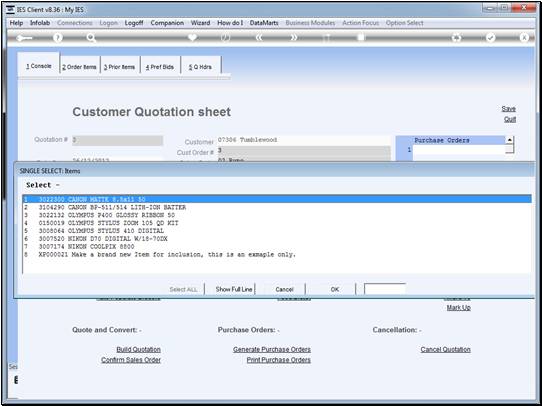
Task: Switch to the Pref Bids tab
Action: click(160, 67)
